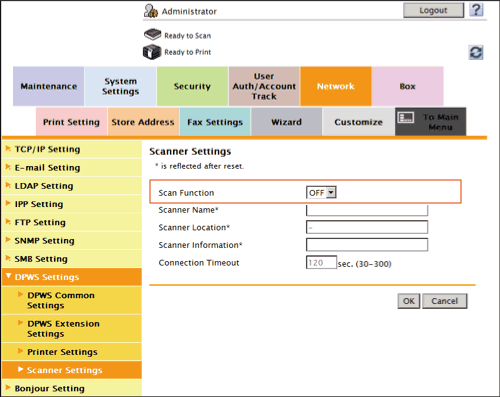
Task: Switch to Fax Settings tab
Action: (215, 122)
